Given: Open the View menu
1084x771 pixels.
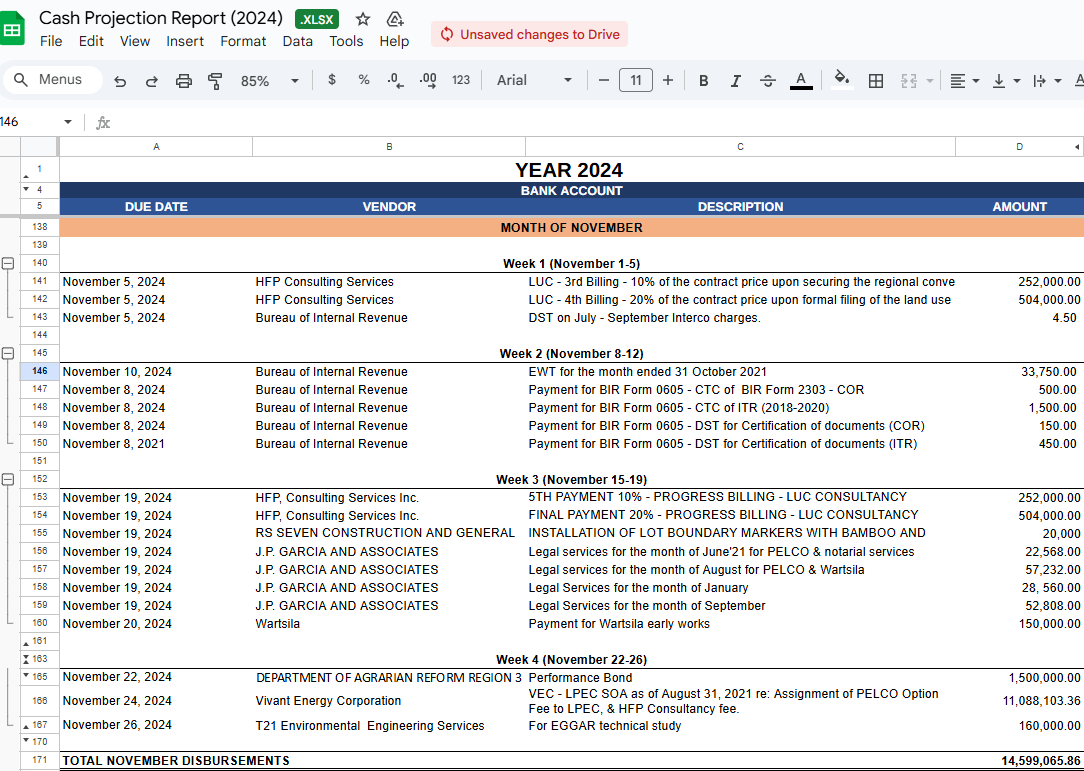Looking at the screenshot, I should pyautogui.click(x=135, y=41).
